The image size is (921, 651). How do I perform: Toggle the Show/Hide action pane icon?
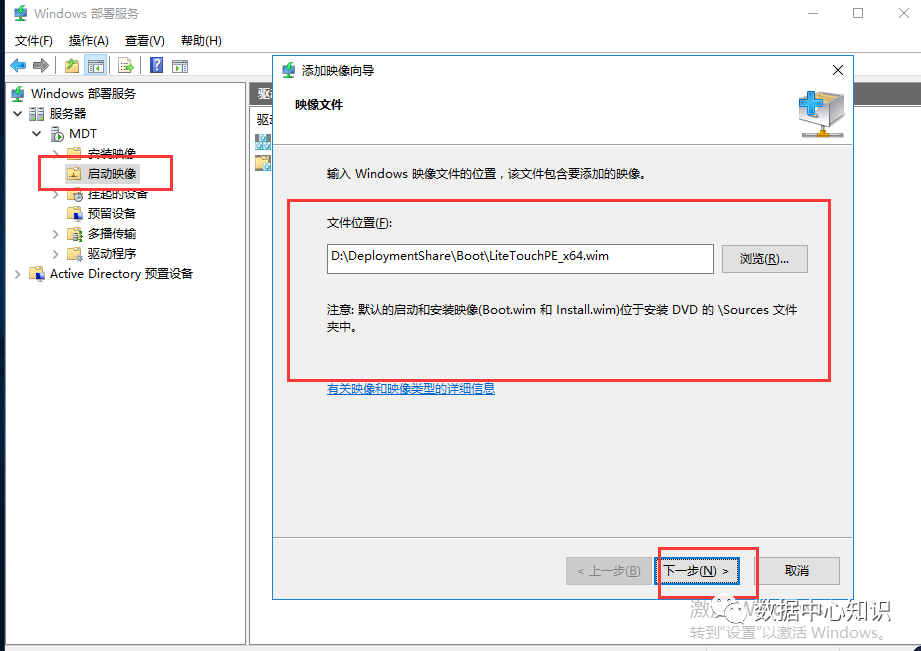pos(180,66)
